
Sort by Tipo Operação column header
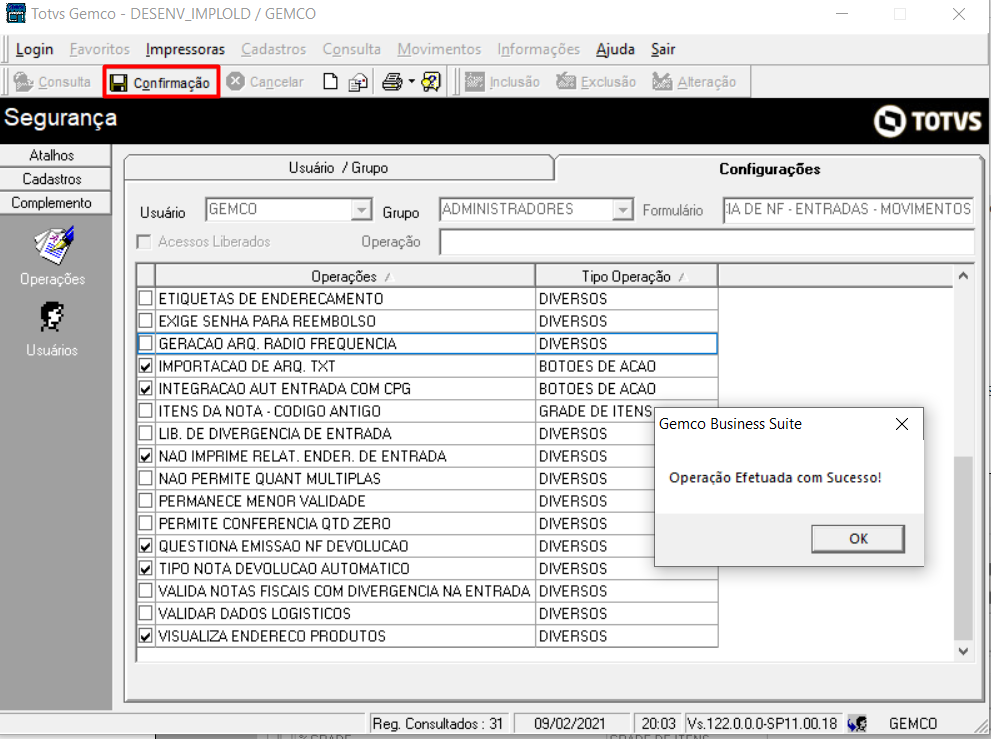coord(626,276)
